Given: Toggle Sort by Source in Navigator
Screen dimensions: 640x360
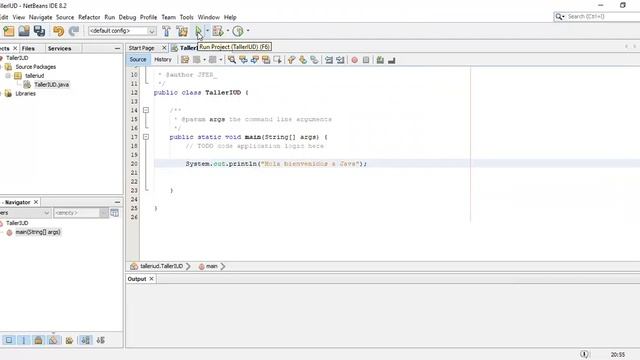Looking at the screenshot, I should click(x=100, y=340).
